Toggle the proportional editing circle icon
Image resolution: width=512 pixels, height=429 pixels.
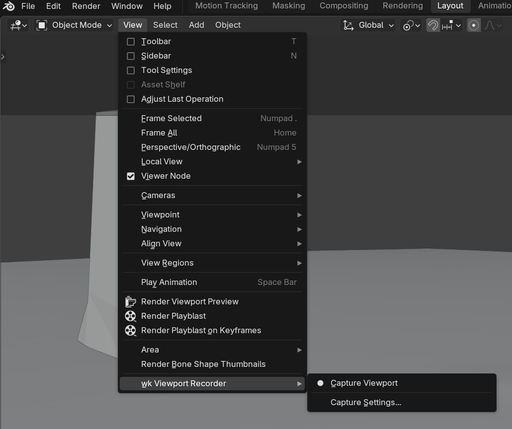[474, 25]
